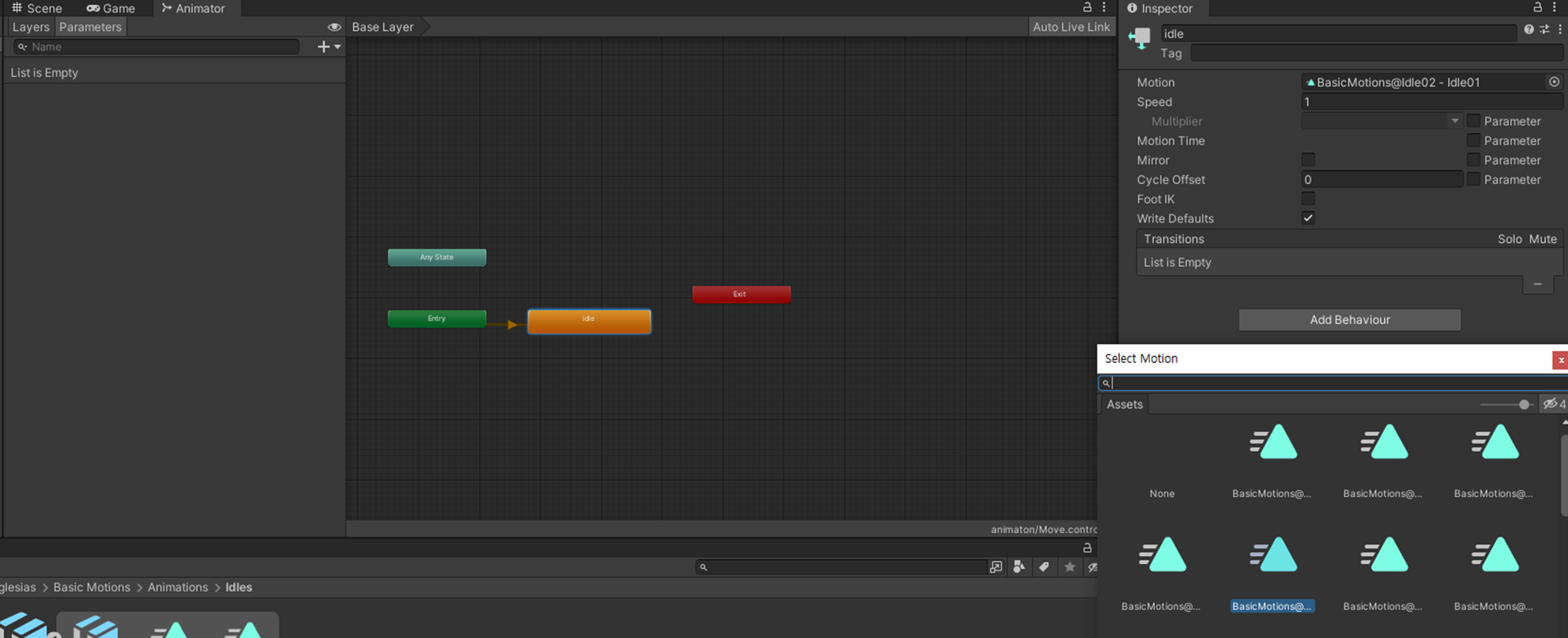Tick the Mirror checkbox
Screen dimensions: 1568x638
pyautogui.click(x=1308, y=159)
